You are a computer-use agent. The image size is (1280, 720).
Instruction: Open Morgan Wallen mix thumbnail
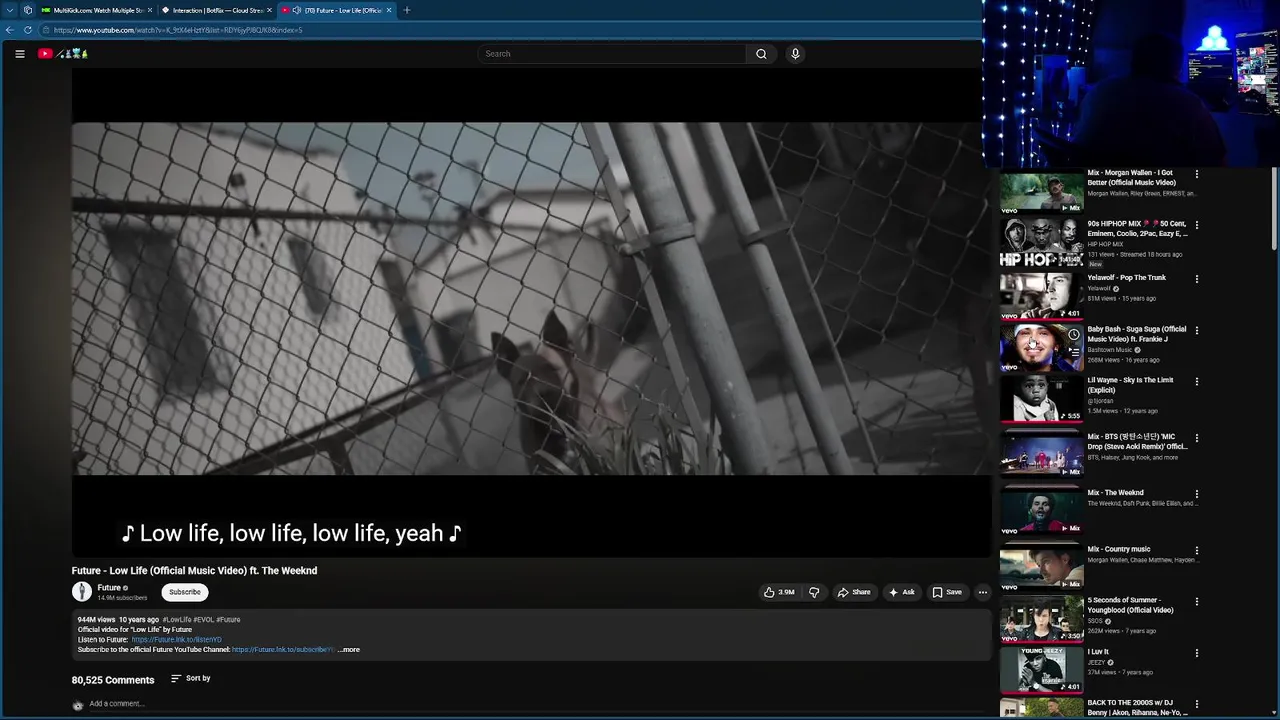[x=1041, y=193]
